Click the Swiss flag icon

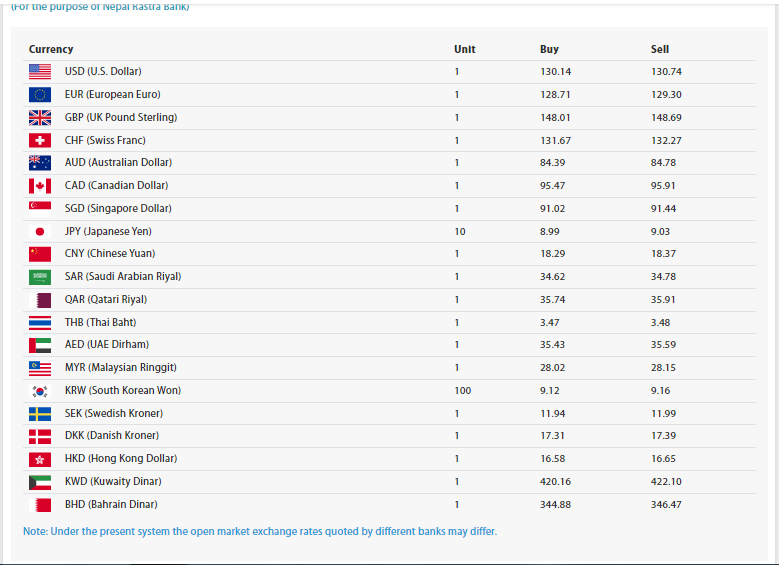40,141
